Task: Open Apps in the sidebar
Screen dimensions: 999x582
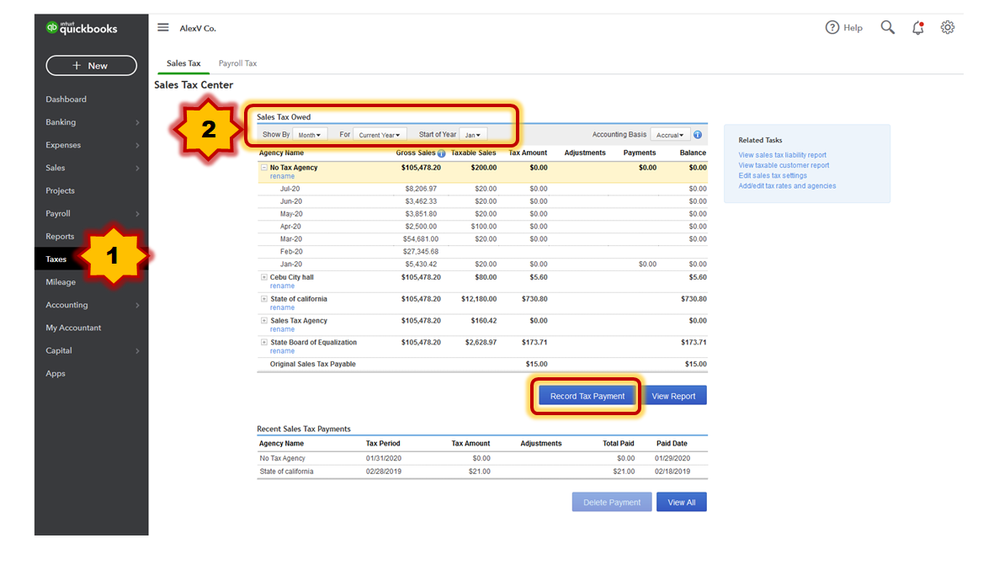Action: point(55,374)
